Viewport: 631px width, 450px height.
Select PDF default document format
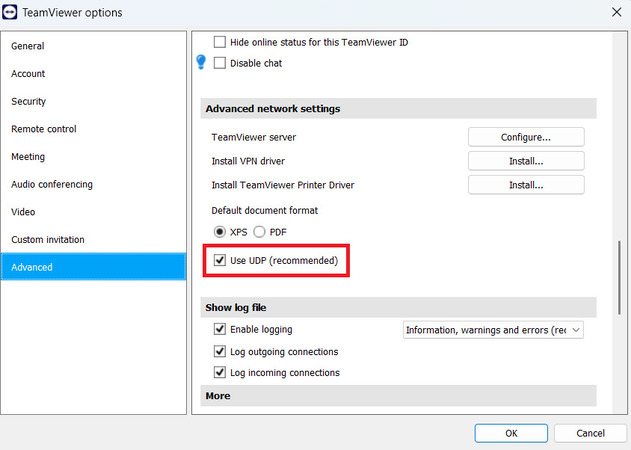(x=259, y=232)
